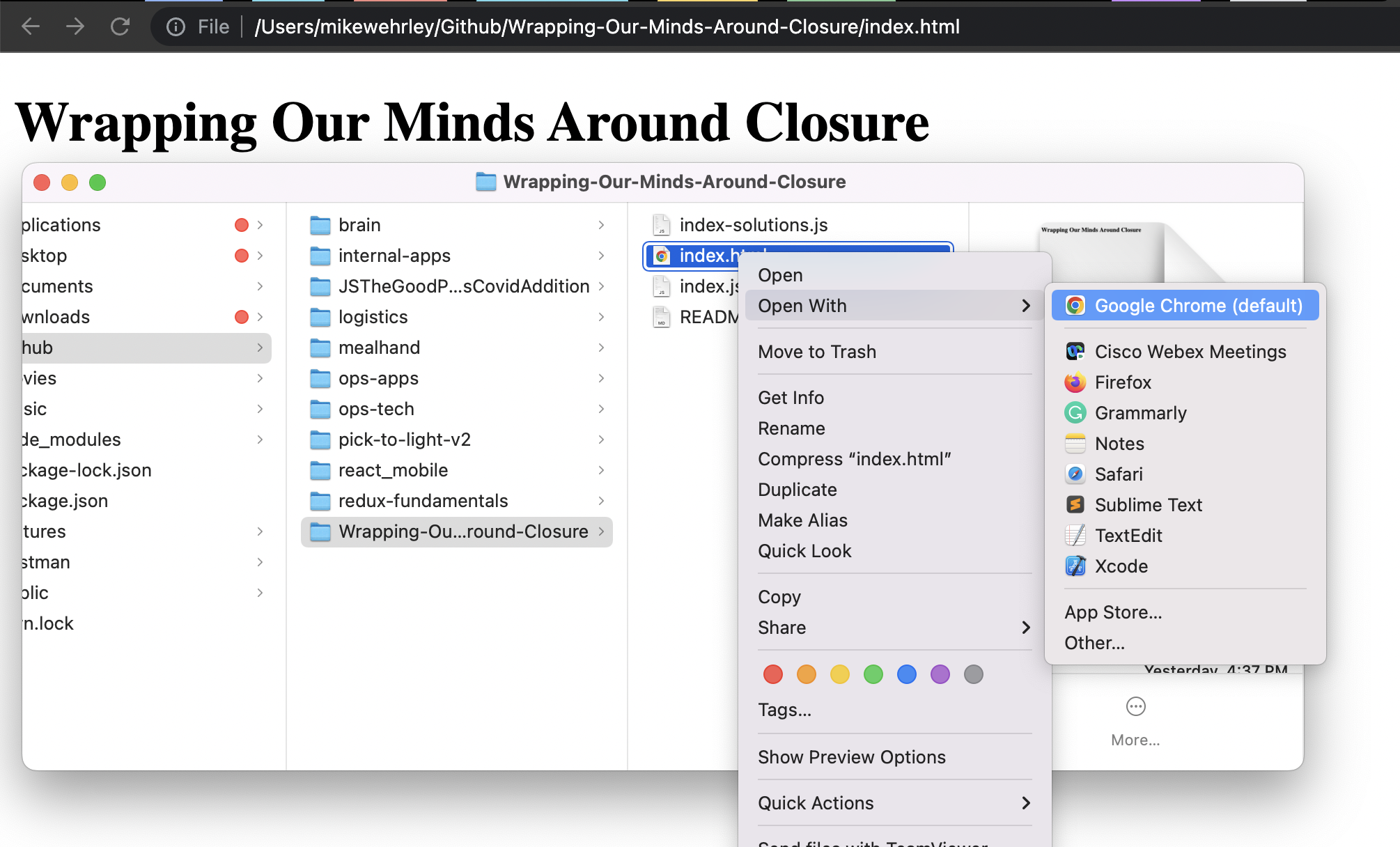This screenshot has height=847, width=1400.
Task: Open the file in TextEdit
Action: tap(1128, 536)
